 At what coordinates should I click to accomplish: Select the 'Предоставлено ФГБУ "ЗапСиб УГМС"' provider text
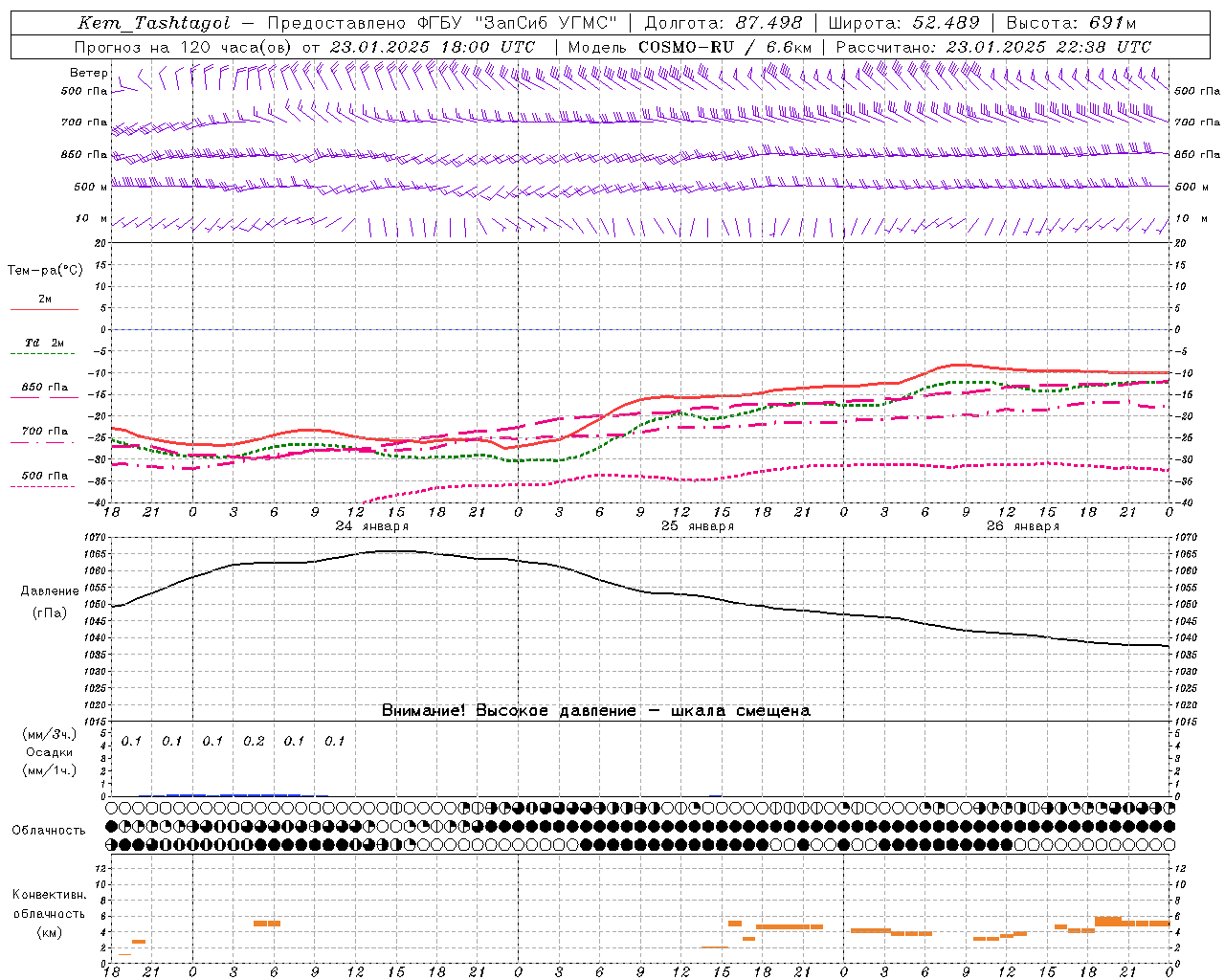442,23
